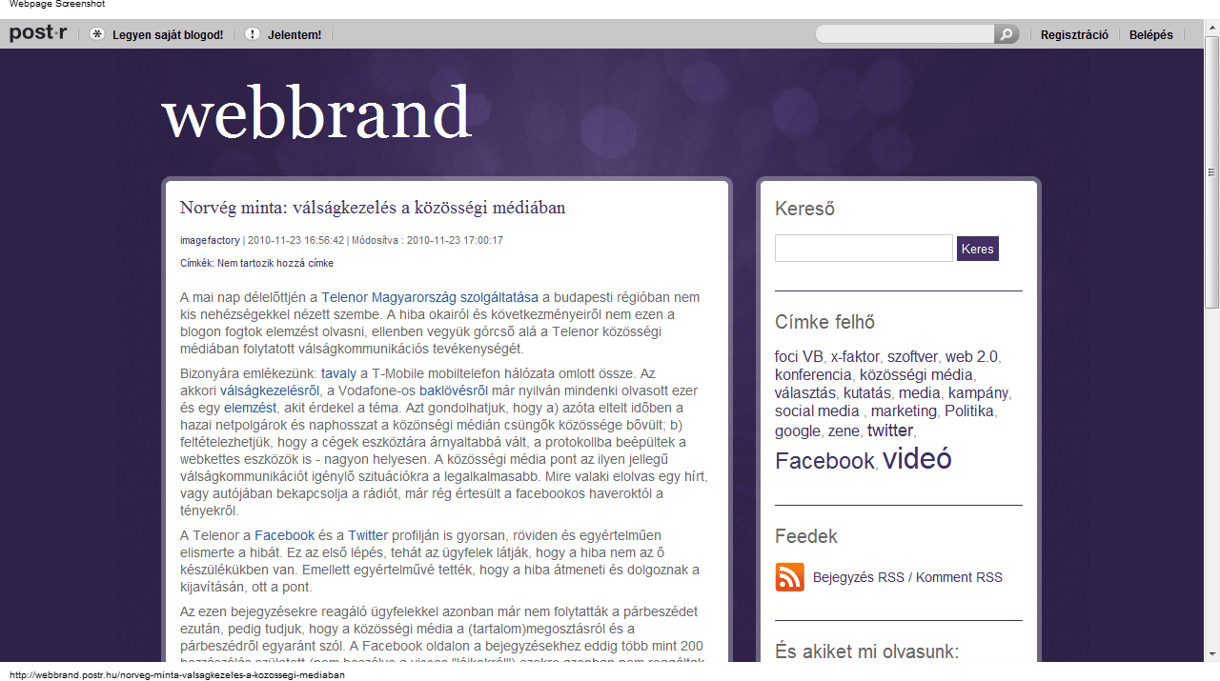
Task: Open the Belépés login link
Action: pos(1151,35)
